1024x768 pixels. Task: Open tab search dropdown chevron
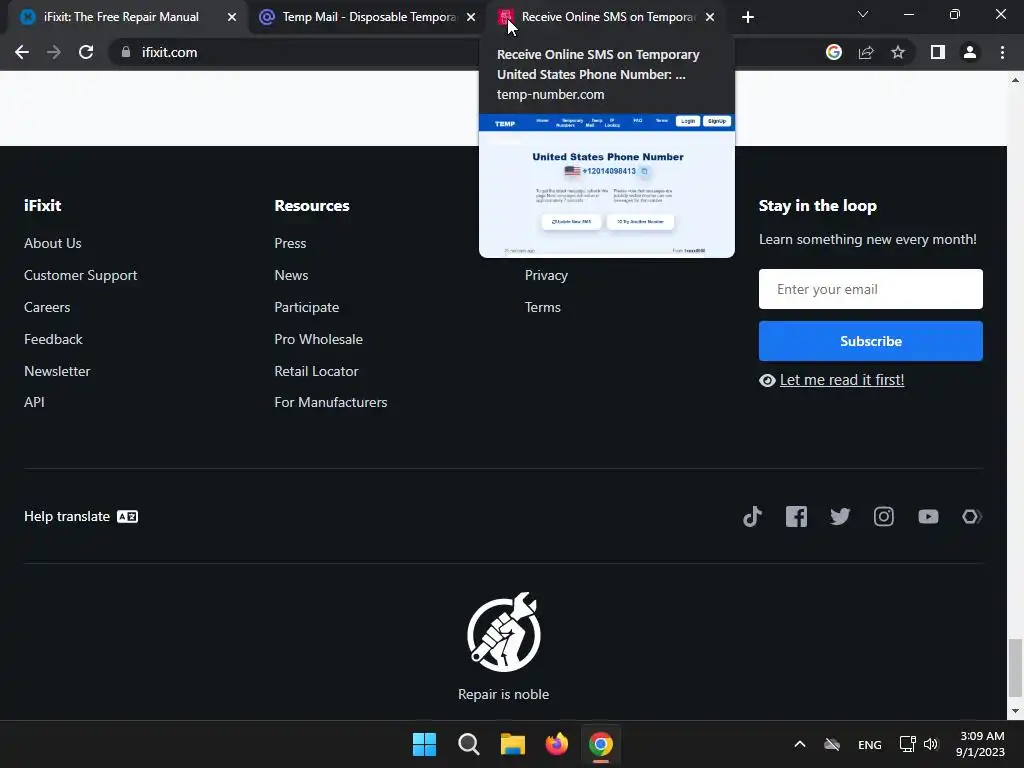(x=863, y=14)
